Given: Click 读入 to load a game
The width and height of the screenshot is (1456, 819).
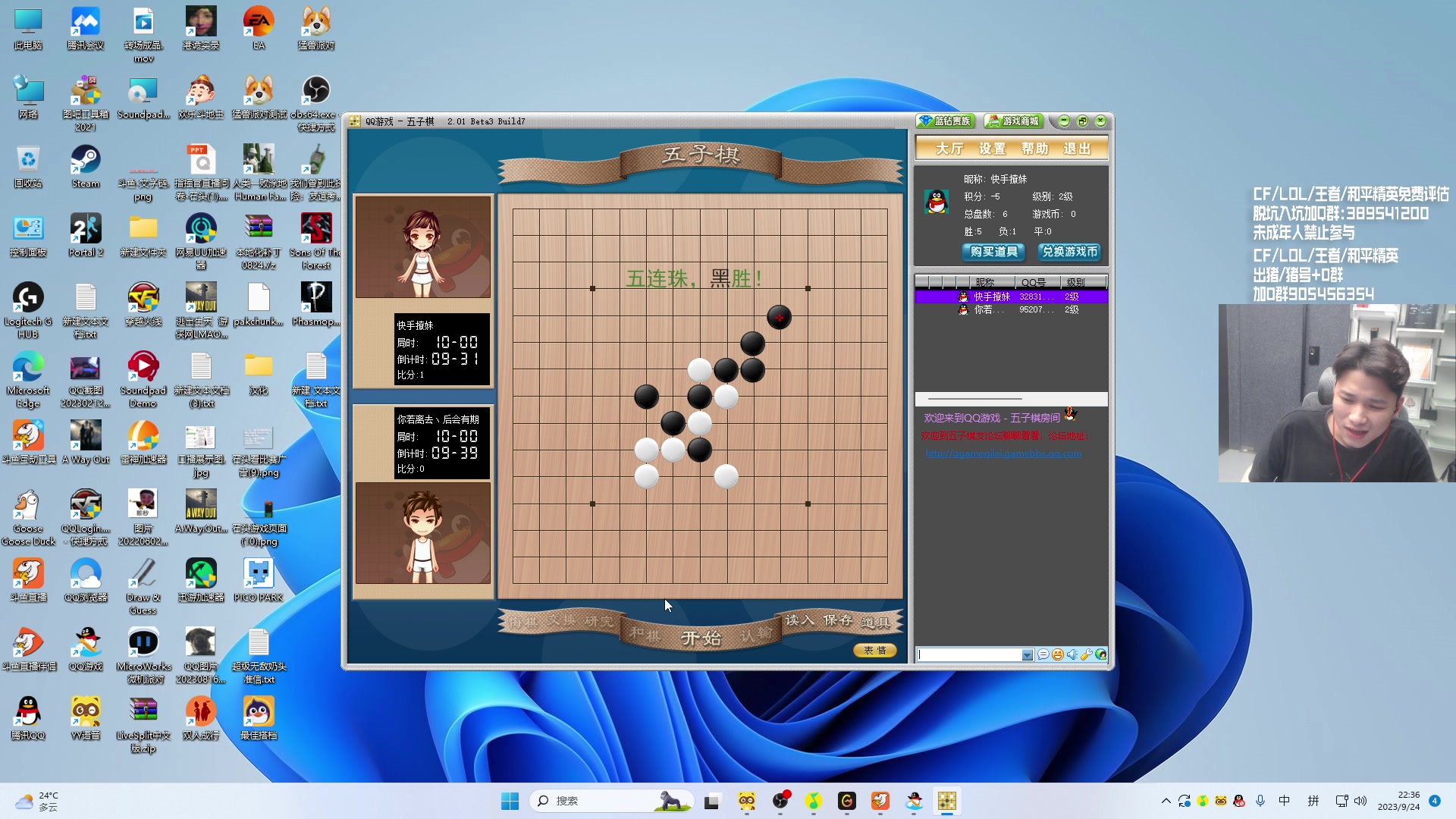Looking at the screenshot, I should tap(799, 620).
